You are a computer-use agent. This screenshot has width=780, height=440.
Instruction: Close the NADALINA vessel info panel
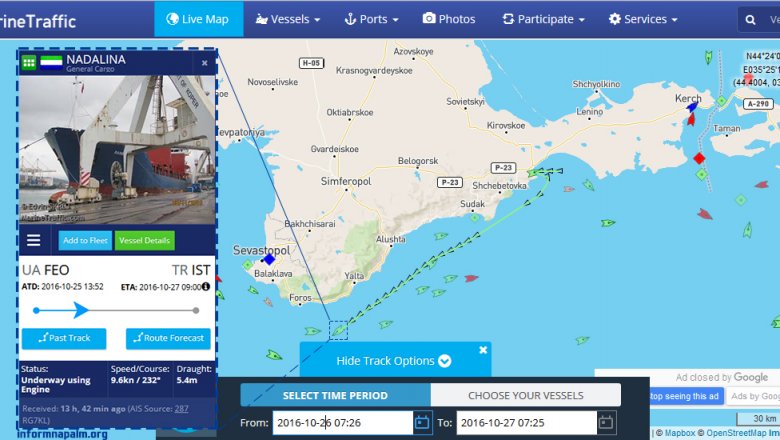tap(204, 63)
